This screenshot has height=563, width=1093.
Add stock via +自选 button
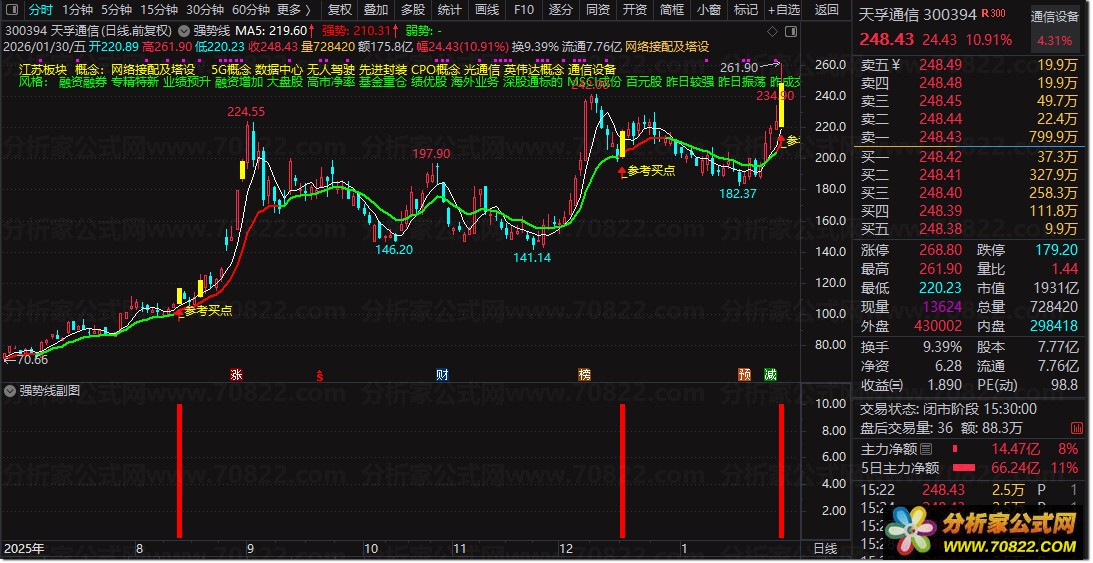[784, 10]
